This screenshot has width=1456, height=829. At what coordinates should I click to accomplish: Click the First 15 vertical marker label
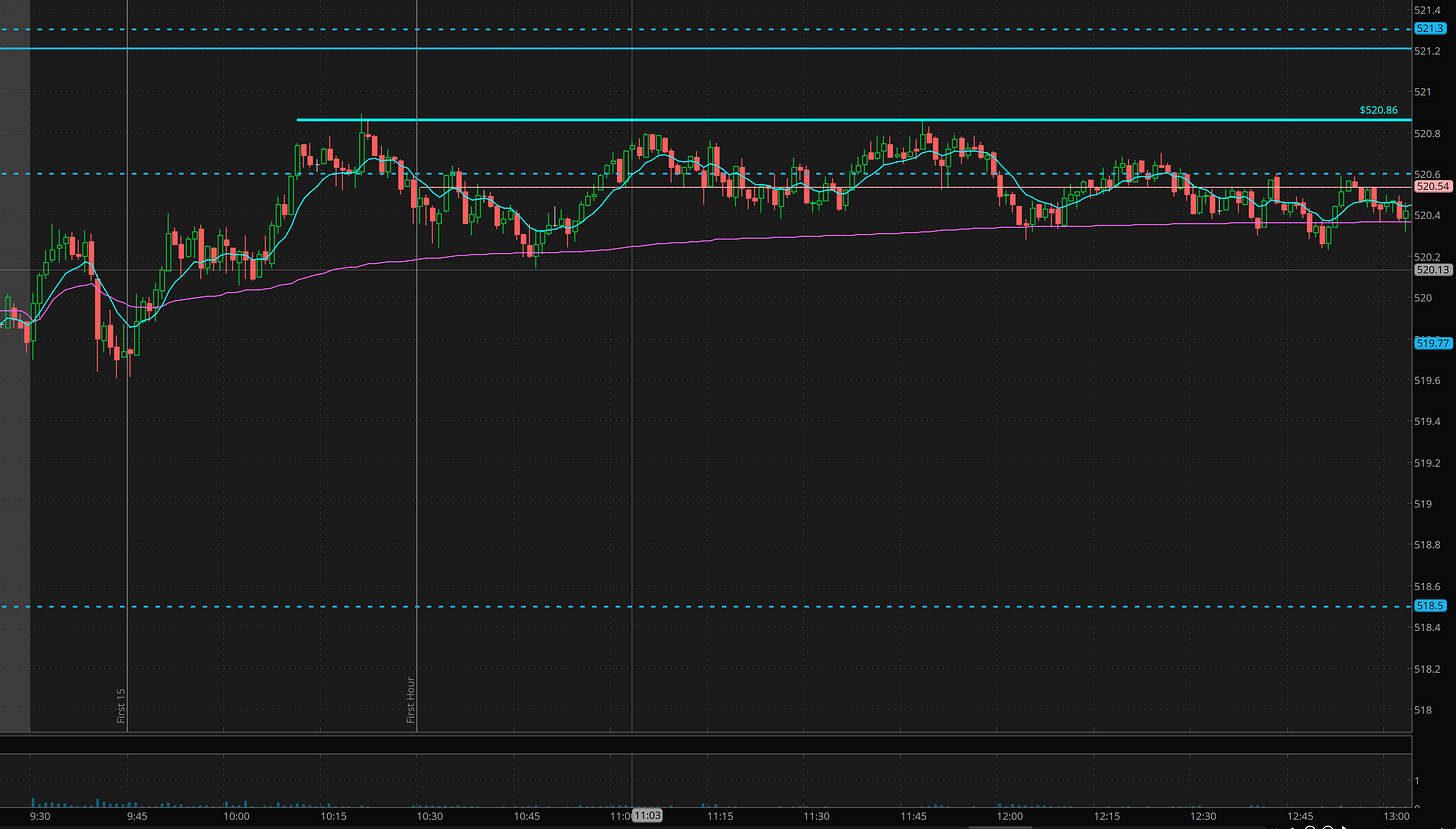click(x=121, y=706)
